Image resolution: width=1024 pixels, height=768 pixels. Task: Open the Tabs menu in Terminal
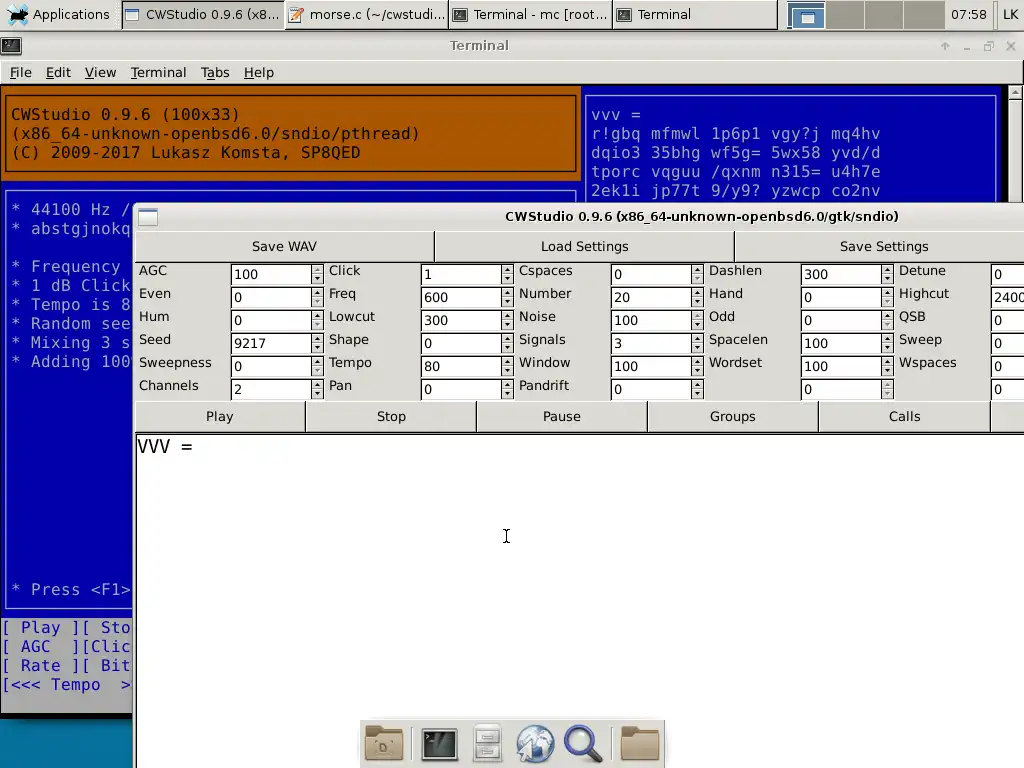(215, 72)
